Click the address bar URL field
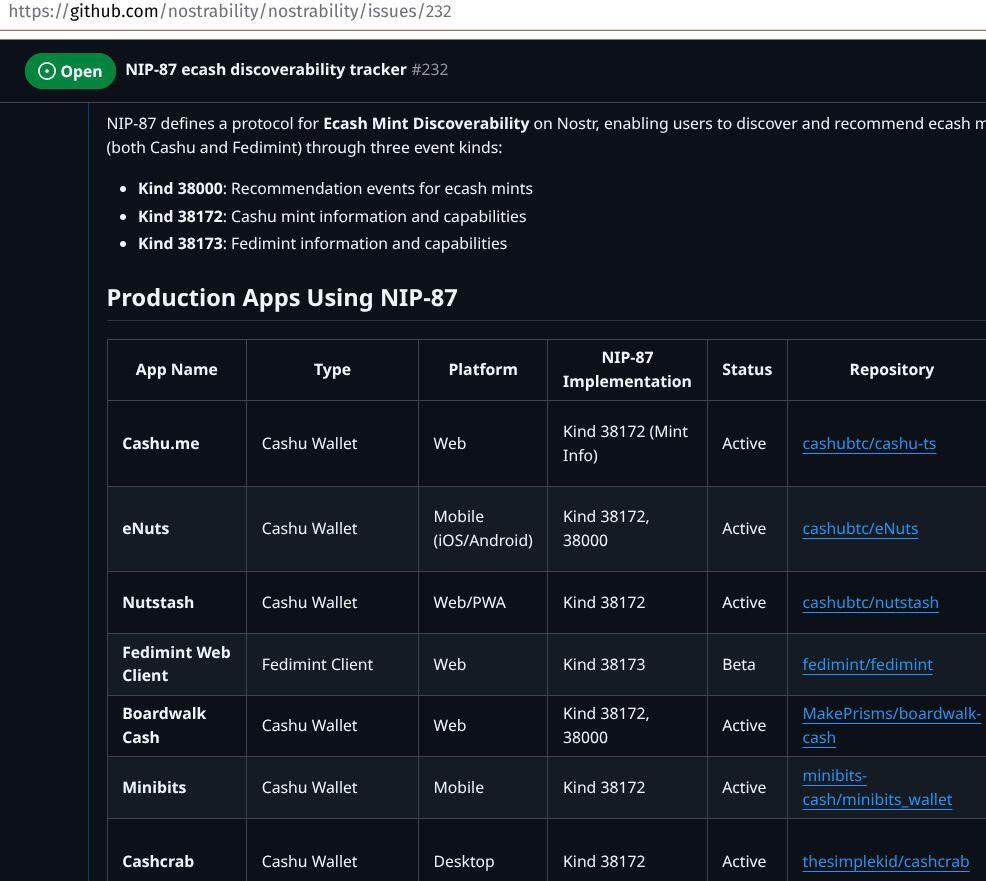 [x=493, y=12]
